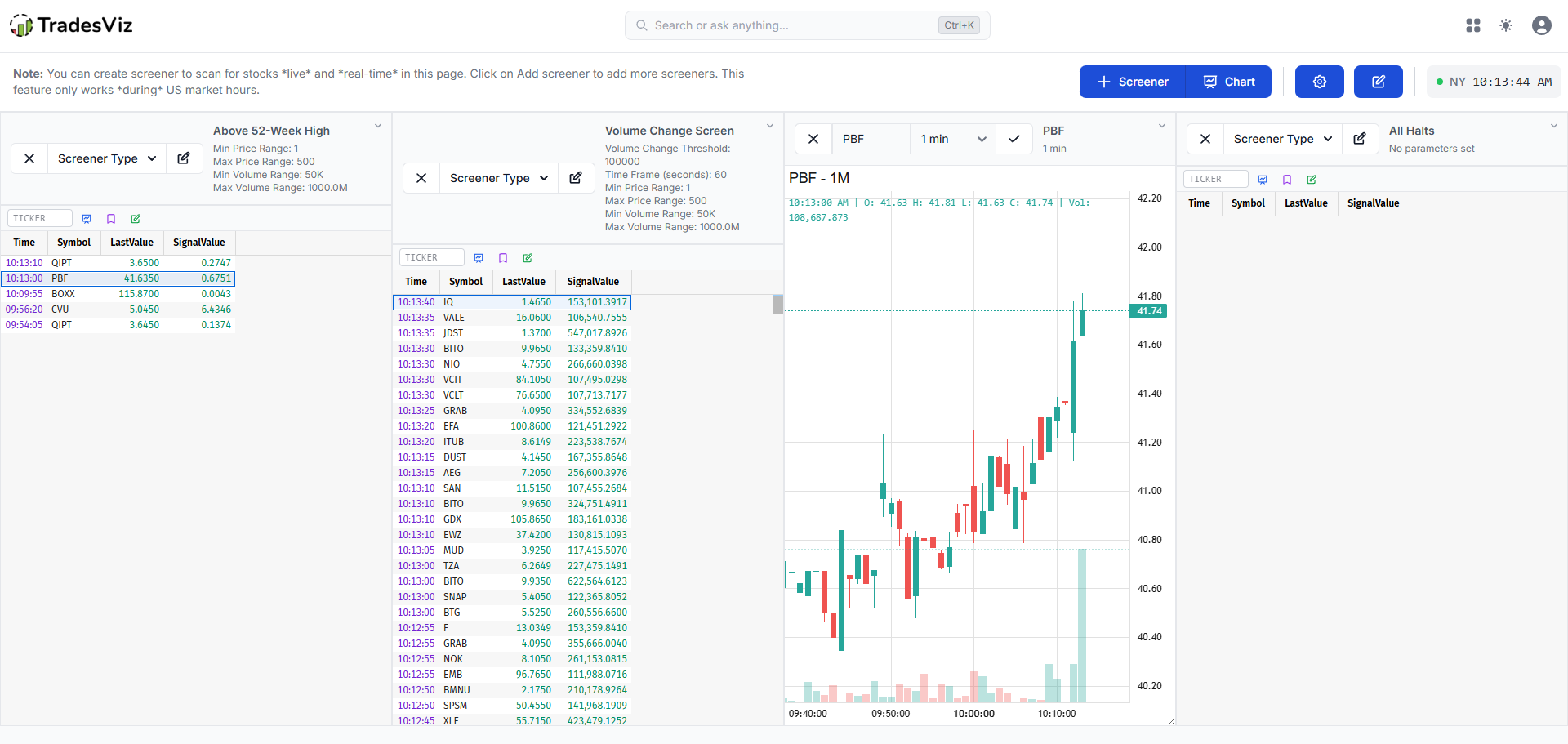This screenshot has height=744, width=1568.
Task: Open the chart icon beside the Above 52-Week High ticker filter
Action: 87,218
